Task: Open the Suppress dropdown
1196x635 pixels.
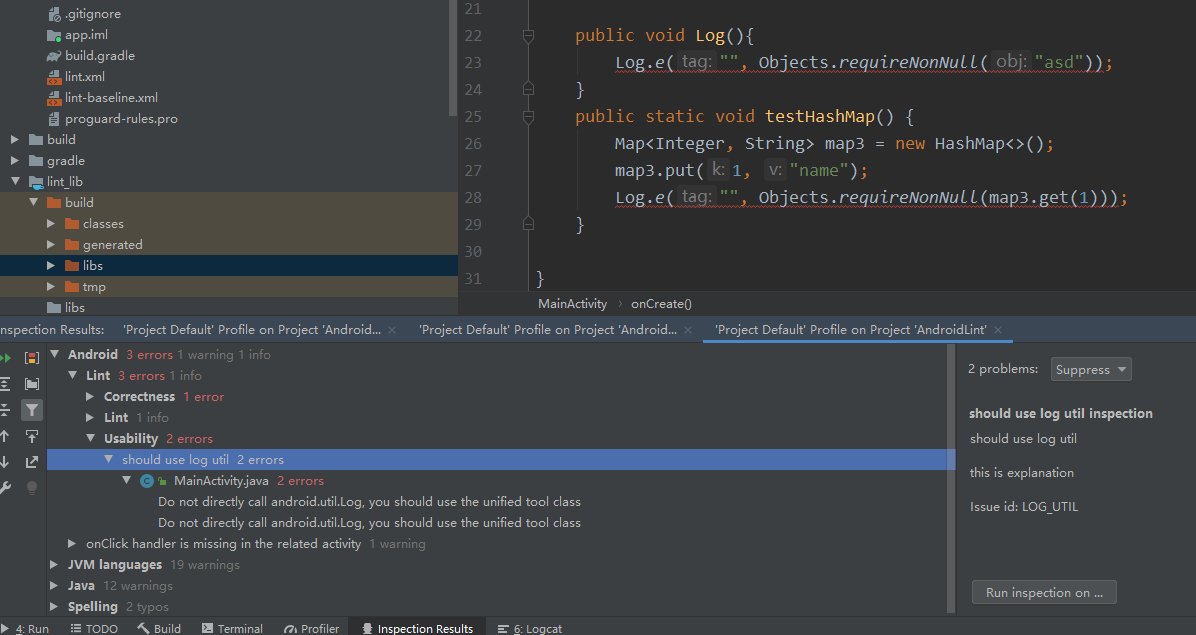Action: pyautogui.click(x=1090, y=369)
